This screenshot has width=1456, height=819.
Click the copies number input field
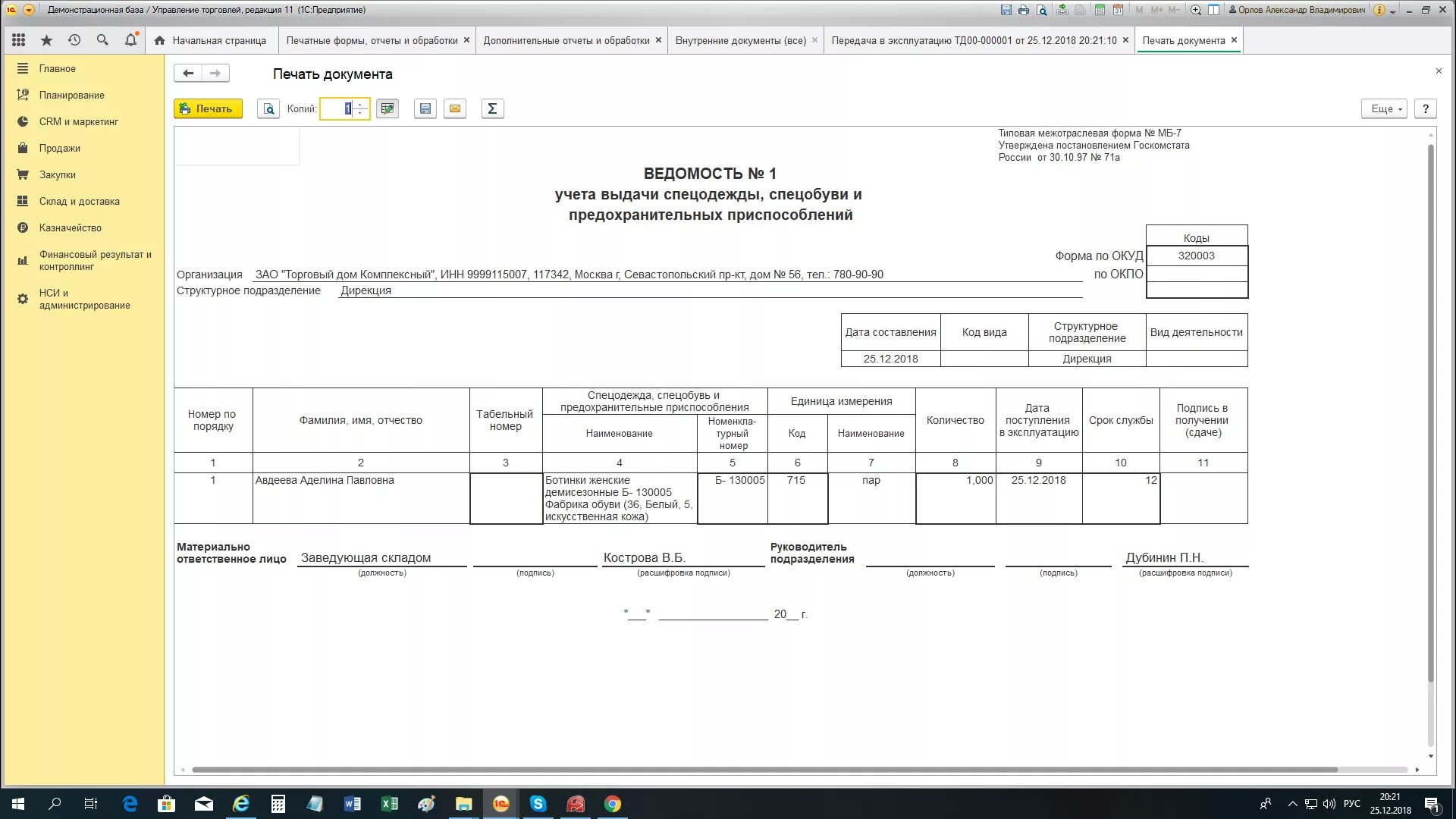[337, 108]
